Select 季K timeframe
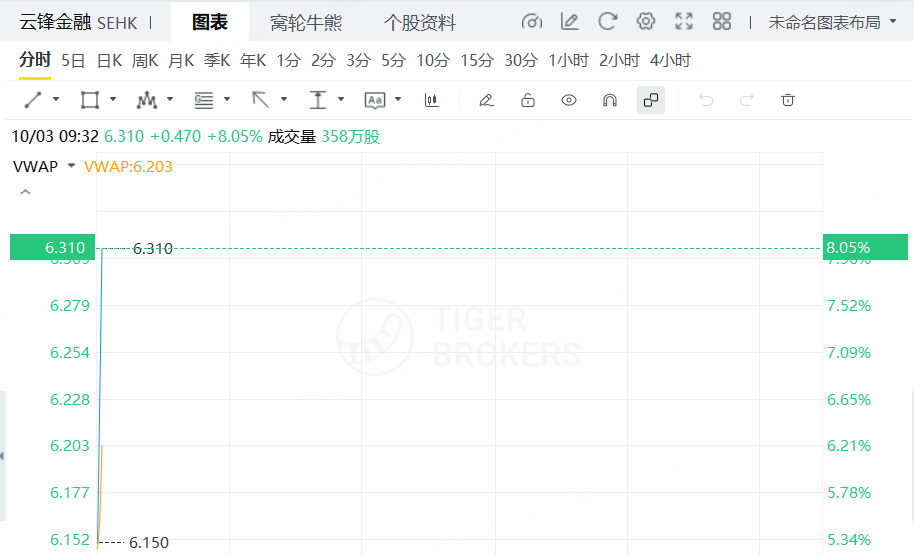The height and width of the screenshot is (555, 914). pos(217,60)
